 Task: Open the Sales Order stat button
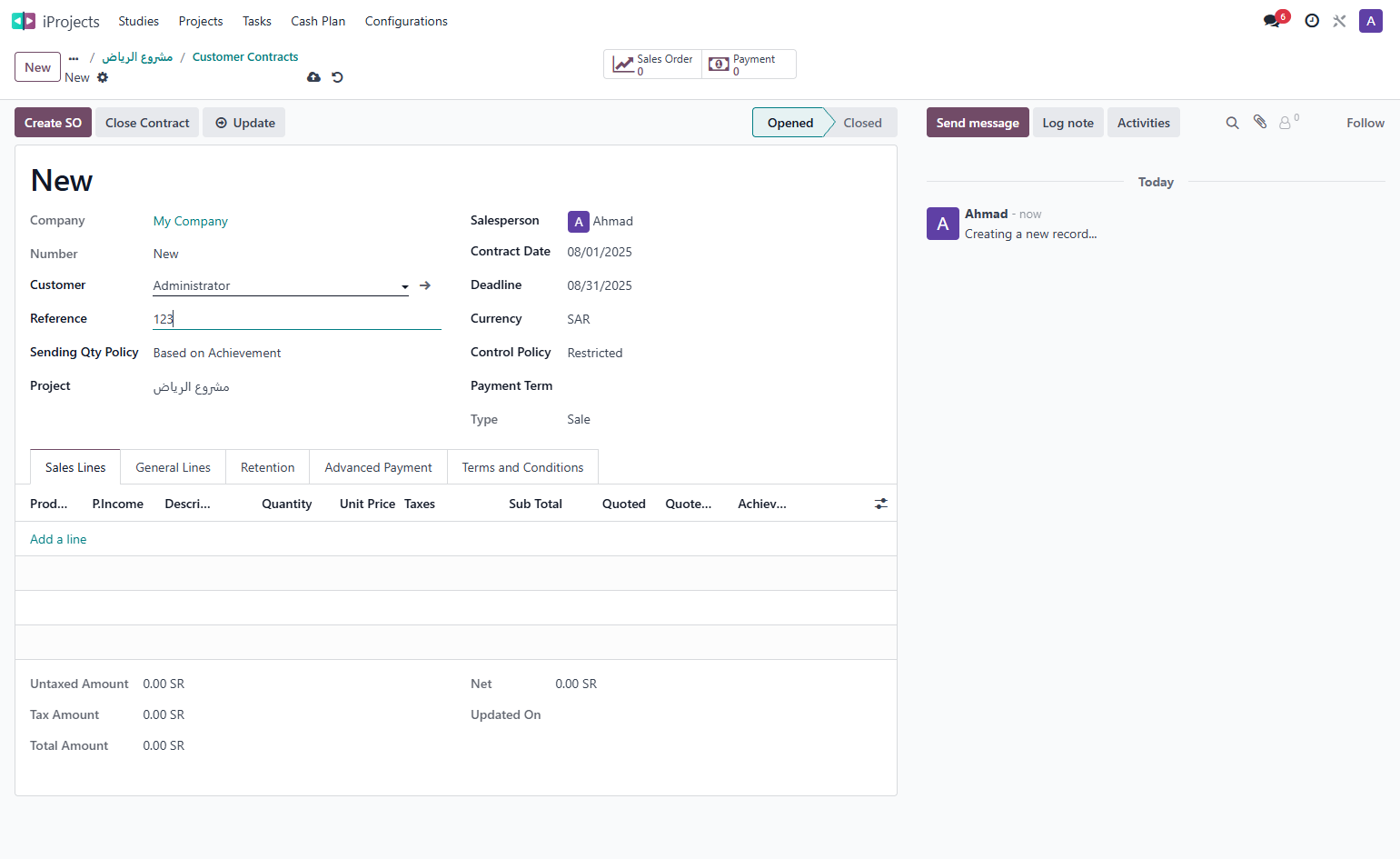point(652,65)
